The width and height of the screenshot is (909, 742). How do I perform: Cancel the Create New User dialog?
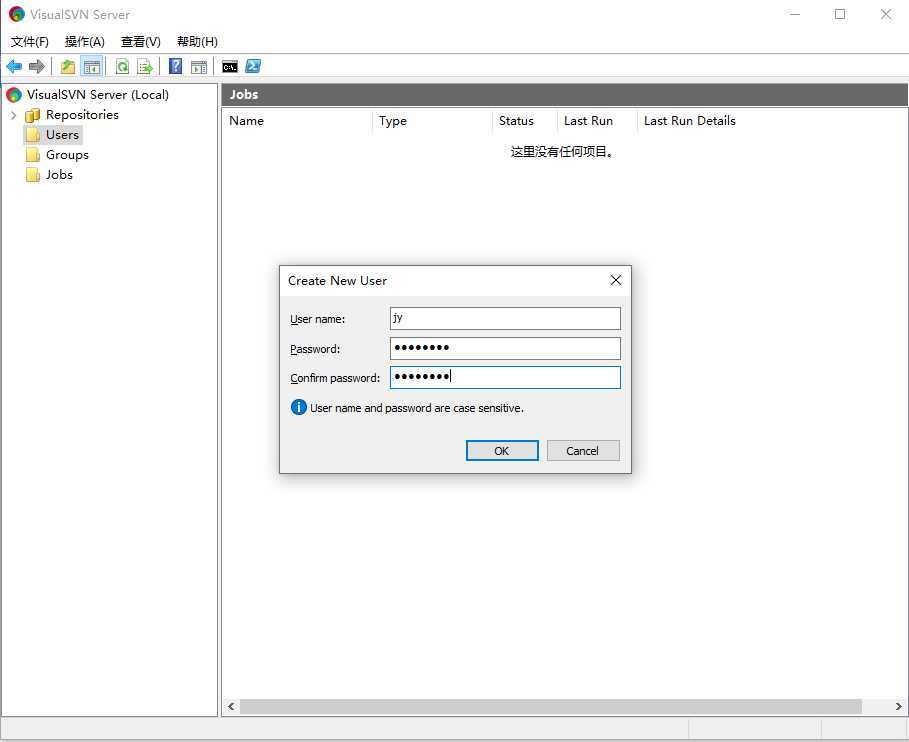pos(583,451)
